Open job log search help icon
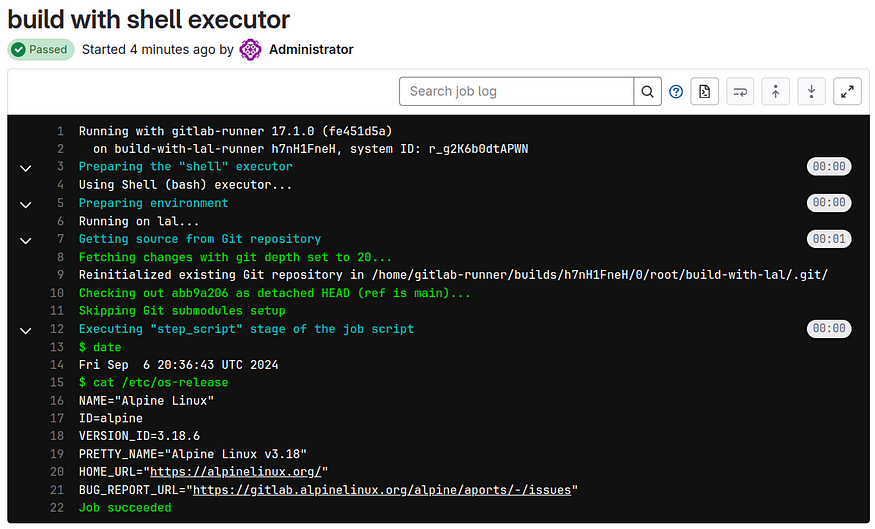This screenshot has width=875, height=529. tap(676, 92)
